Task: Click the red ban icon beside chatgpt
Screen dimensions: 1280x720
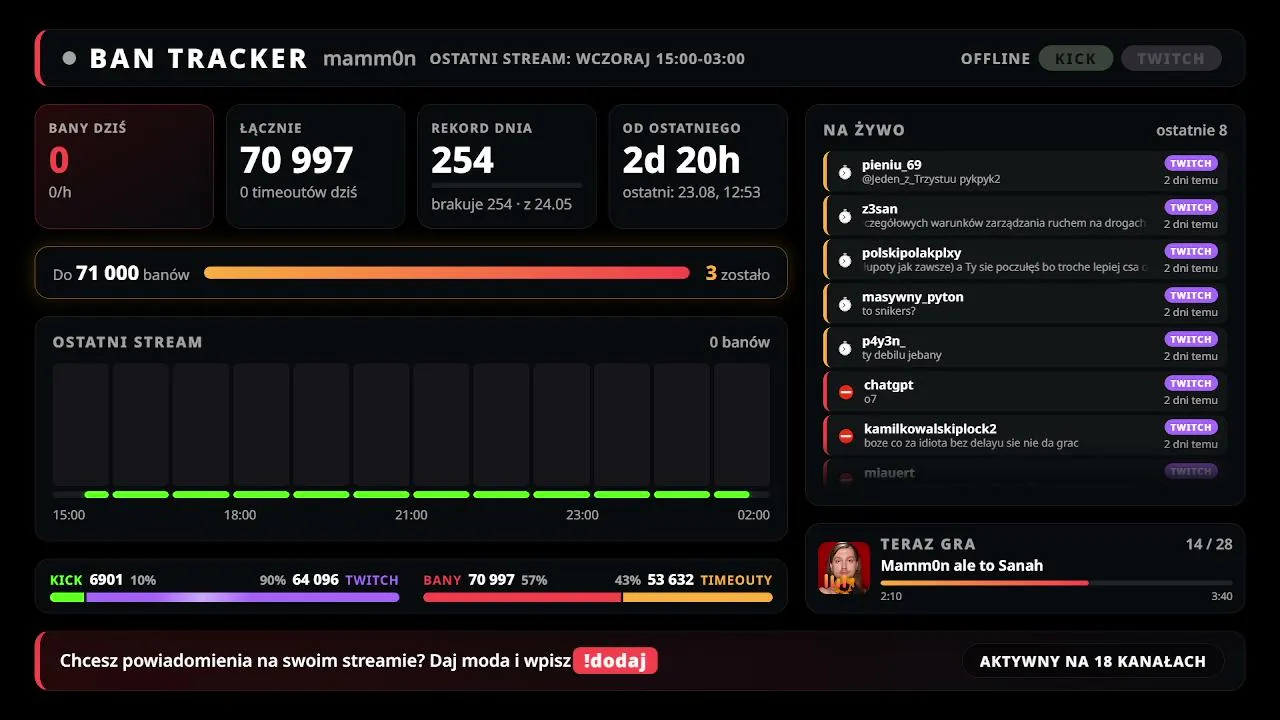Action: (x=846, y=392)
